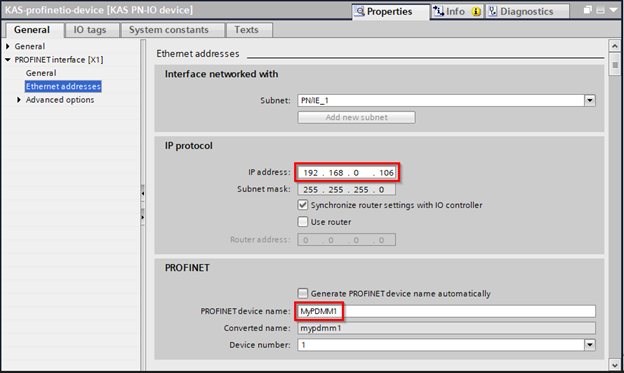Screen dimensions: 624x373
Task: Click the scrollbar down arrow
Action: tap(615, 365)
